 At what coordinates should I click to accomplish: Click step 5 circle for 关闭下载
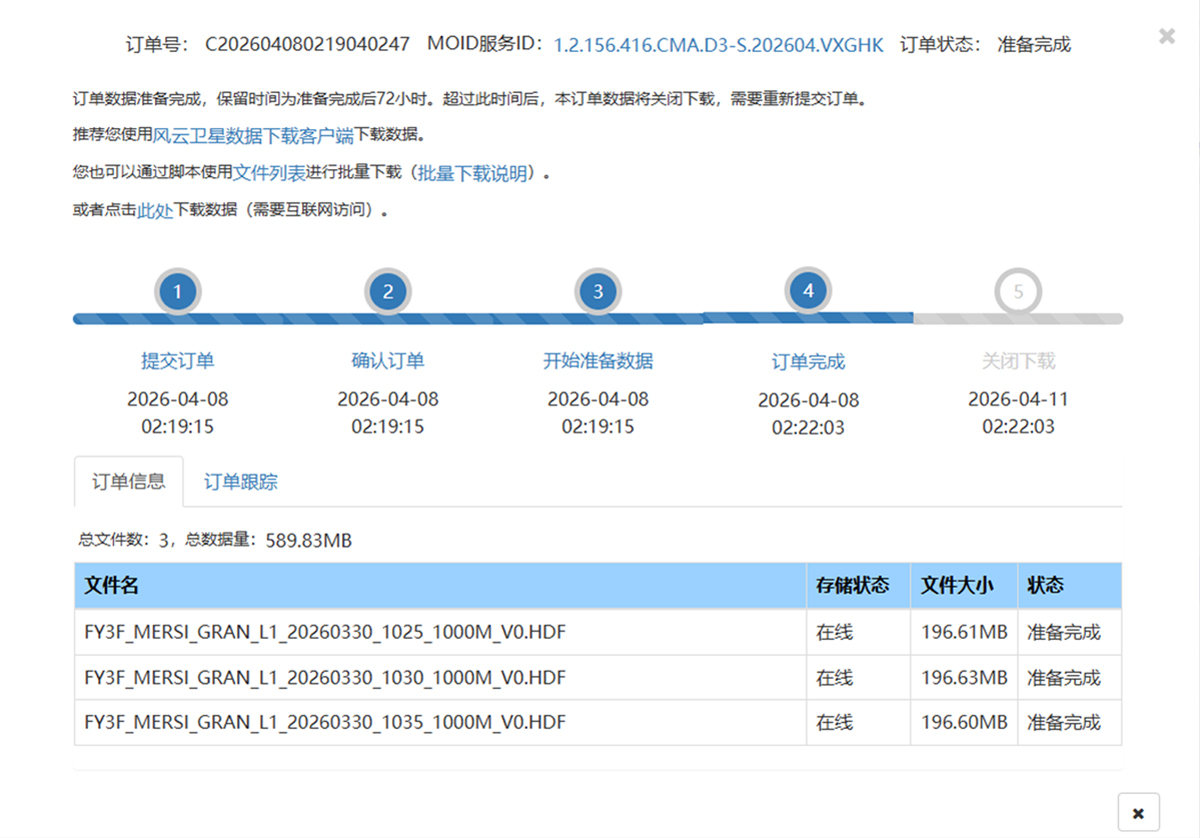[1018, 293]
